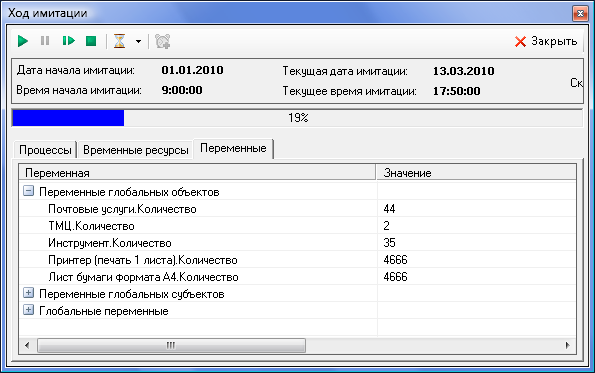The height and width of the screenshot is (373, 595).
Task: Click value 2 for ТМЦ
Action: point(386,226)
